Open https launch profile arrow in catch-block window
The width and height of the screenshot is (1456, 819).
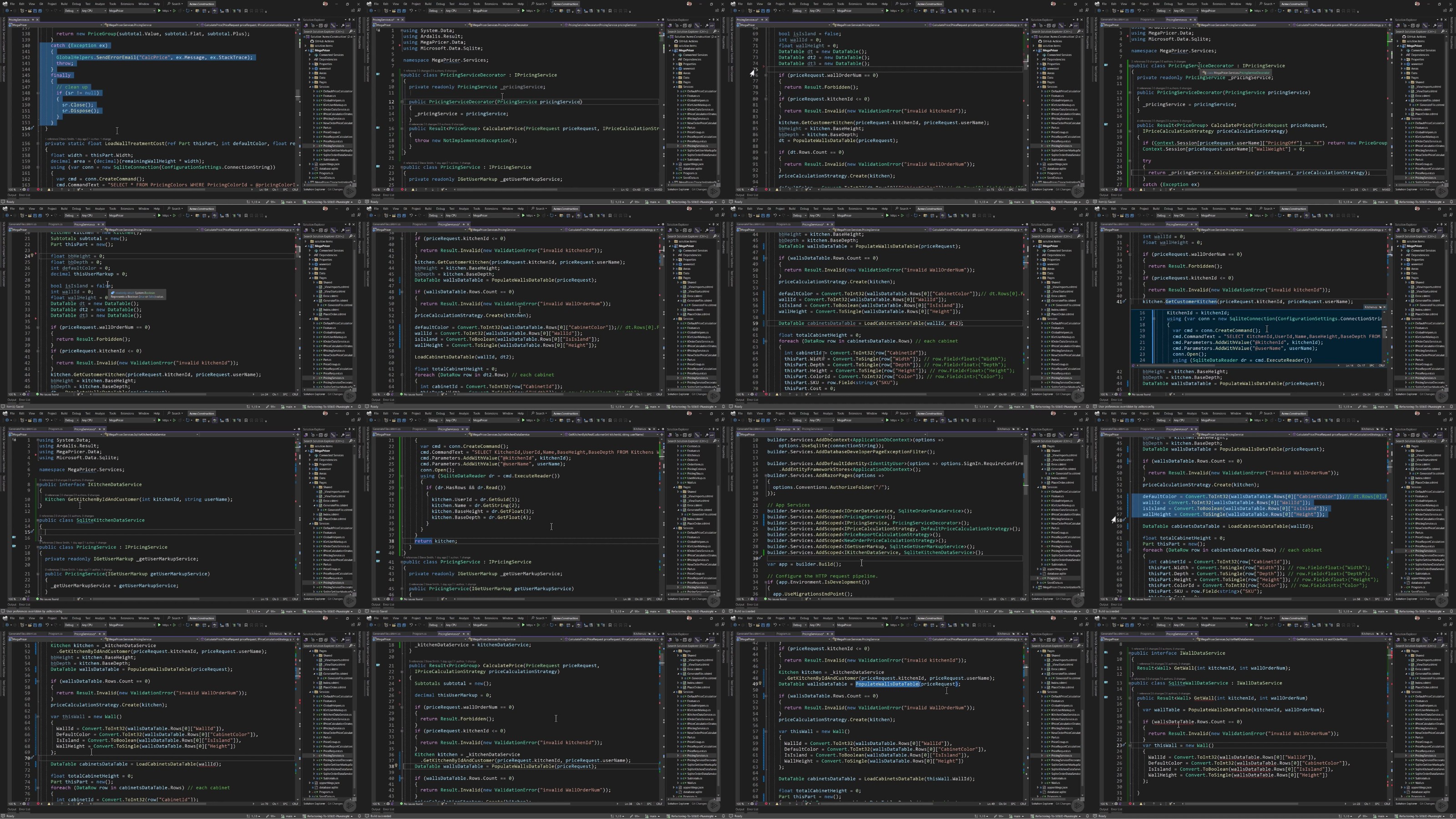171,11
